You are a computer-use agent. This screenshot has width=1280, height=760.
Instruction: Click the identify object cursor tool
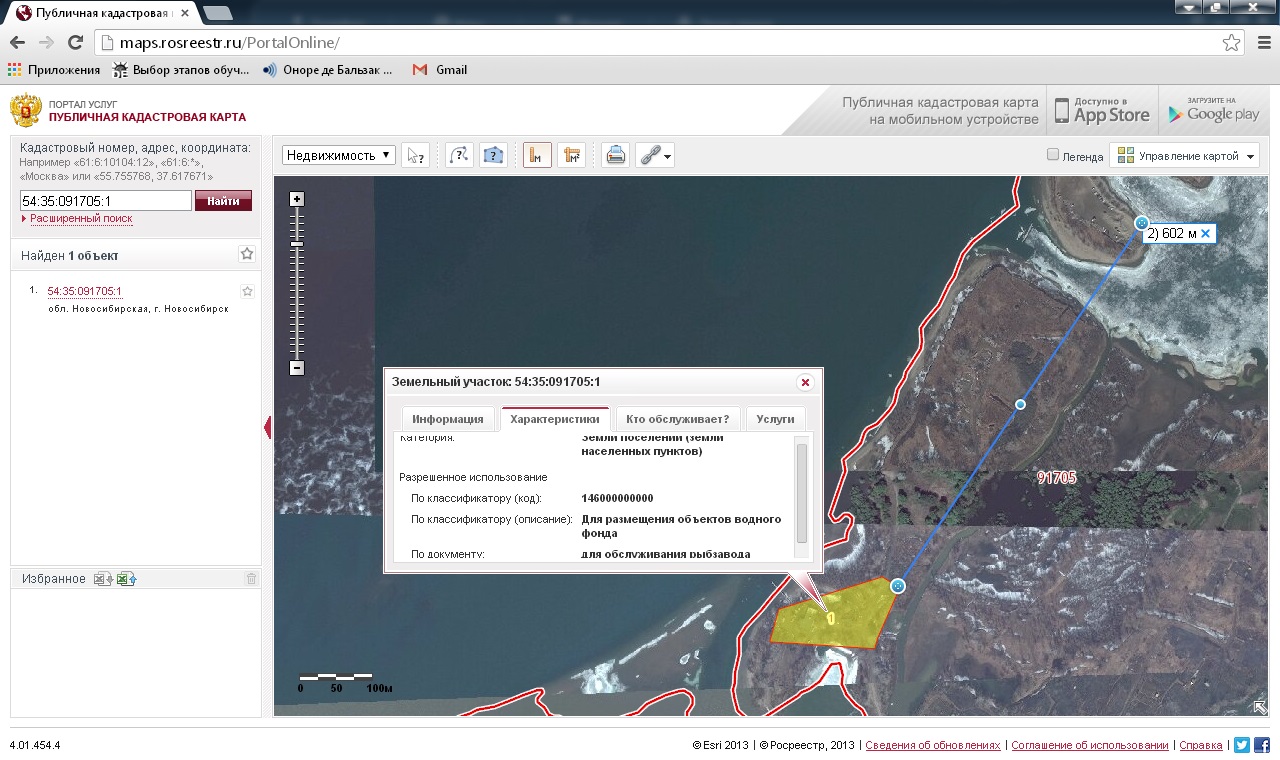[x=415, y=155]
